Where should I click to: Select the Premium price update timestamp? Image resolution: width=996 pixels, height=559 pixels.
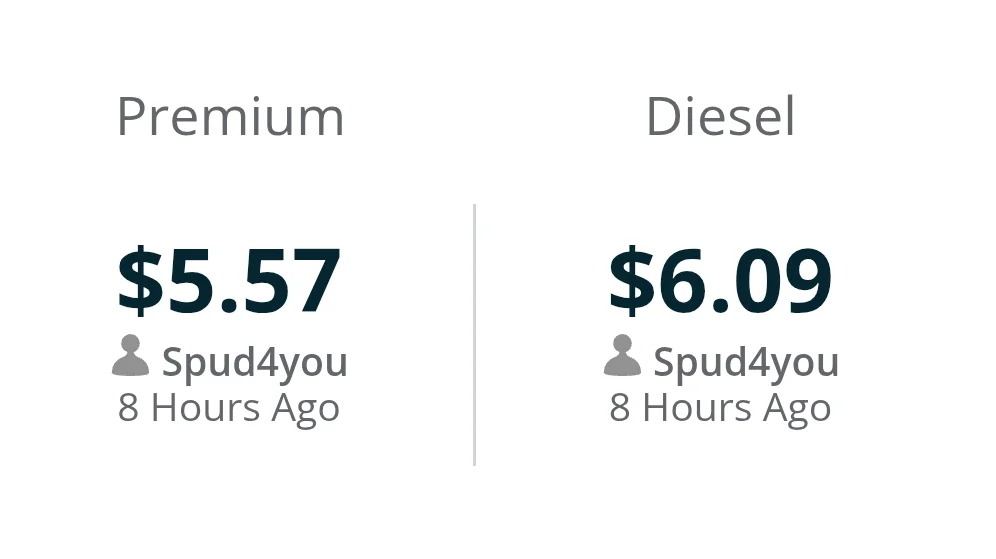[x=229, y=408]
